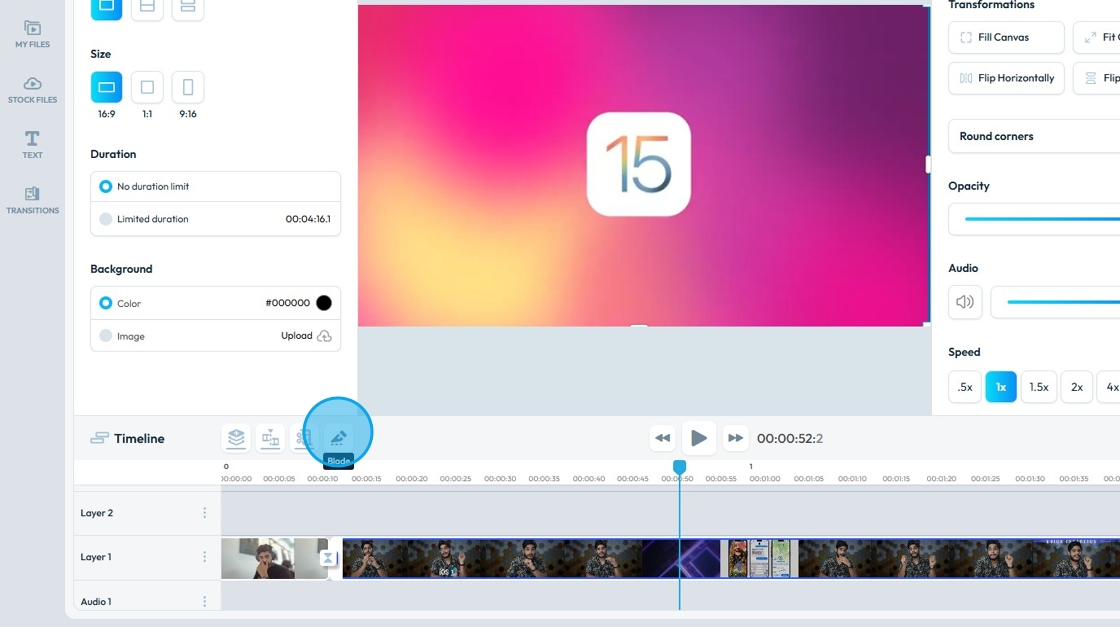Click the Fill Canvas button
This screenshot has width=1120, height=627.
1006,37
